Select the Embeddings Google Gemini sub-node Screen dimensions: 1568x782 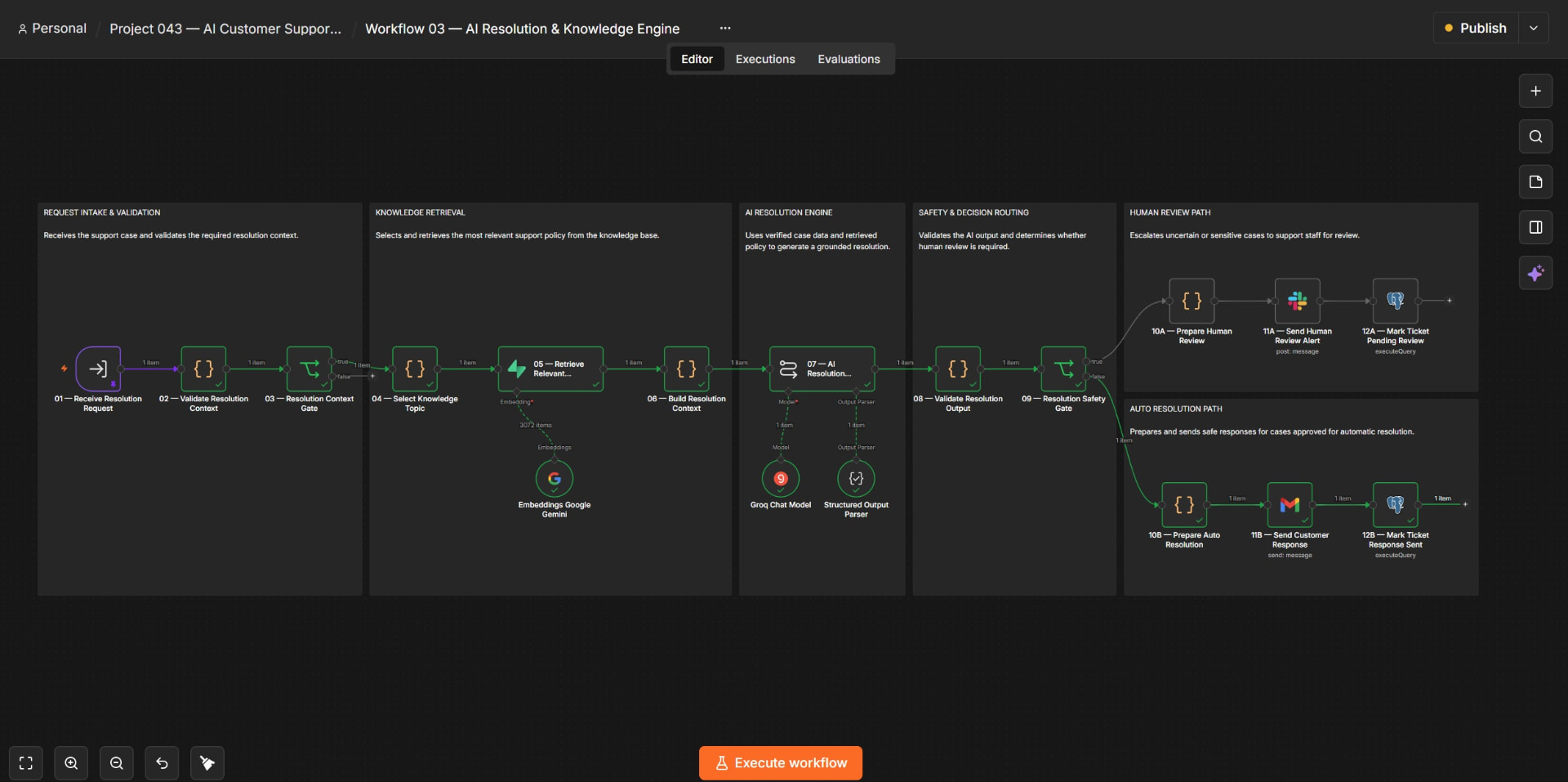555,479
